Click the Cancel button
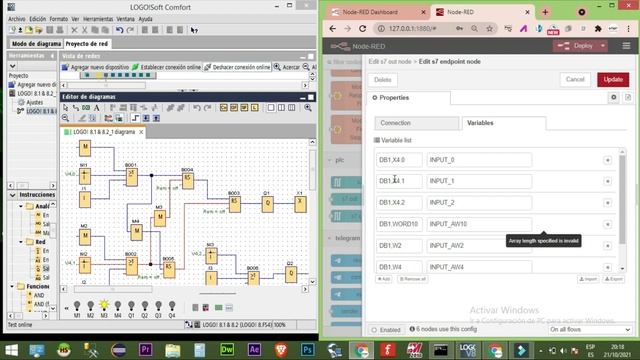Viewport: 640px width, 360px height. pyautogui.click(x=575, y=80)
